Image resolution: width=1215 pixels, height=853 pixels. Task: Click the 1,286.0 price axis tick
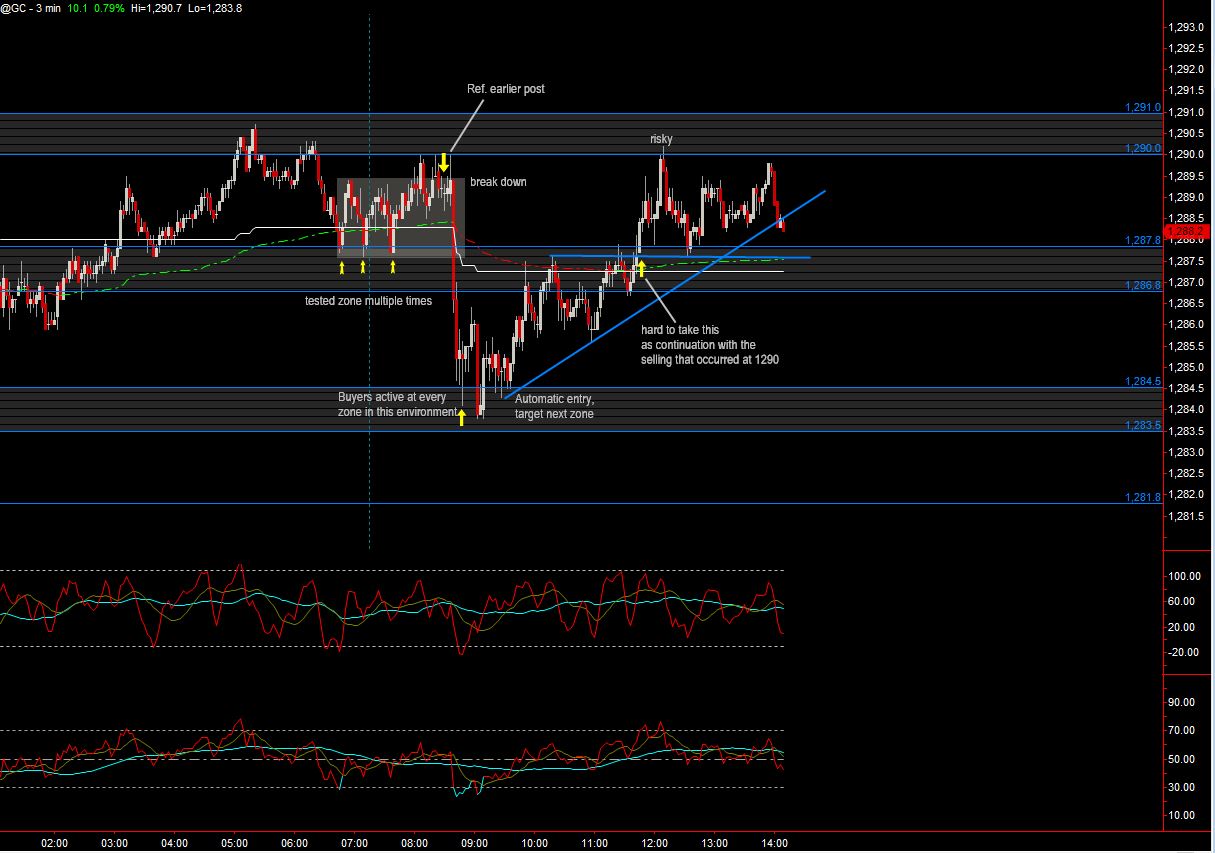[x=1186, y=324]
